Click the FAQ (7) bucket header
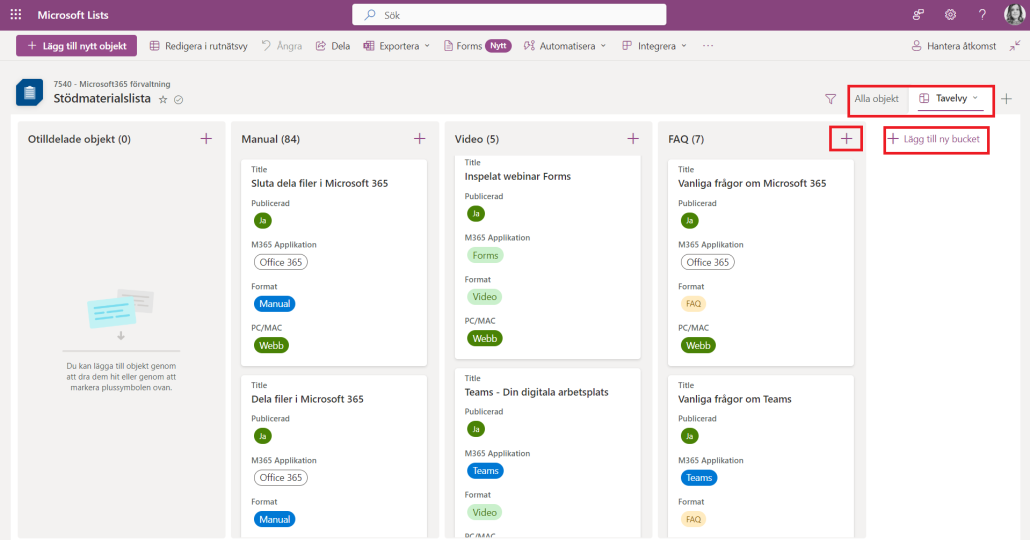Image resolution: width=1030 pixels, height=540 pixels. pyautogui.click(x=686, y=139)
